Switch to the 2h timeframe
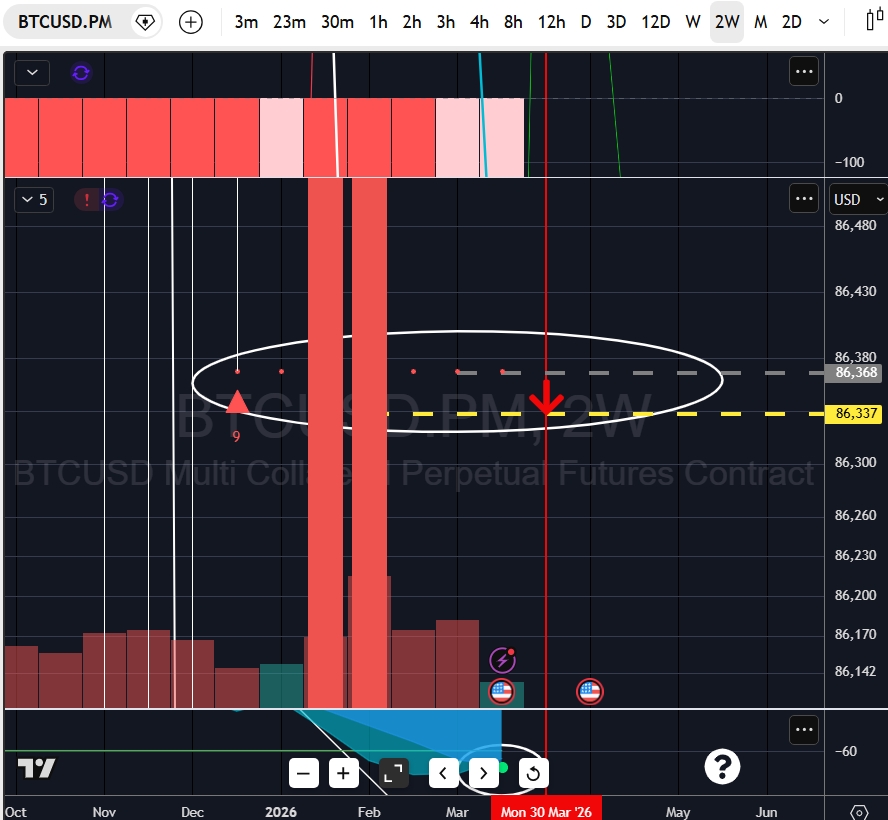 412,22
